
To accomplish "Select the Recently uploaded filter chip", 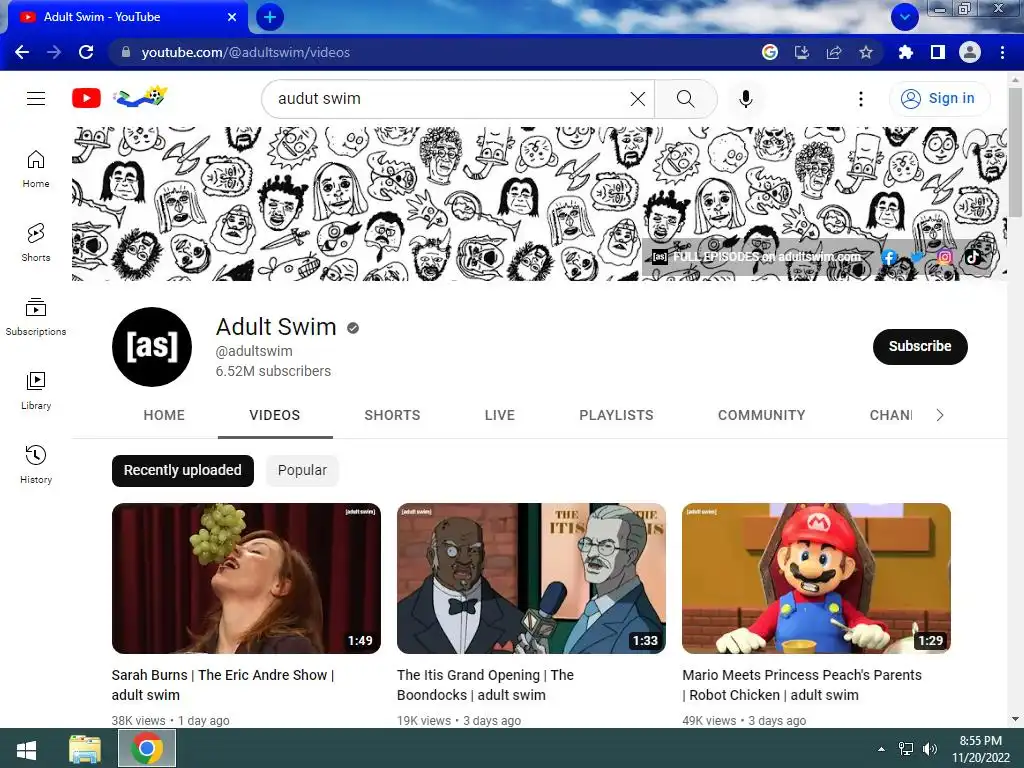I will 183,470.
